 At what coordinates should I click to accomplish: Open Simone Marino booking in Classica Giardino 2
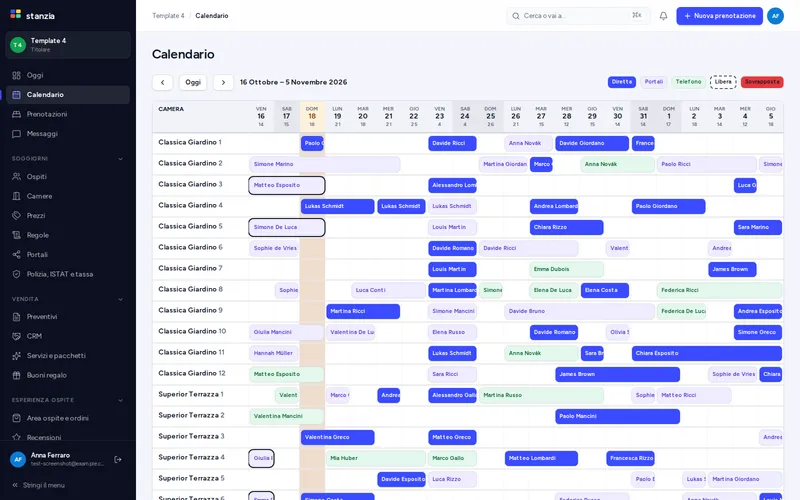324,164
